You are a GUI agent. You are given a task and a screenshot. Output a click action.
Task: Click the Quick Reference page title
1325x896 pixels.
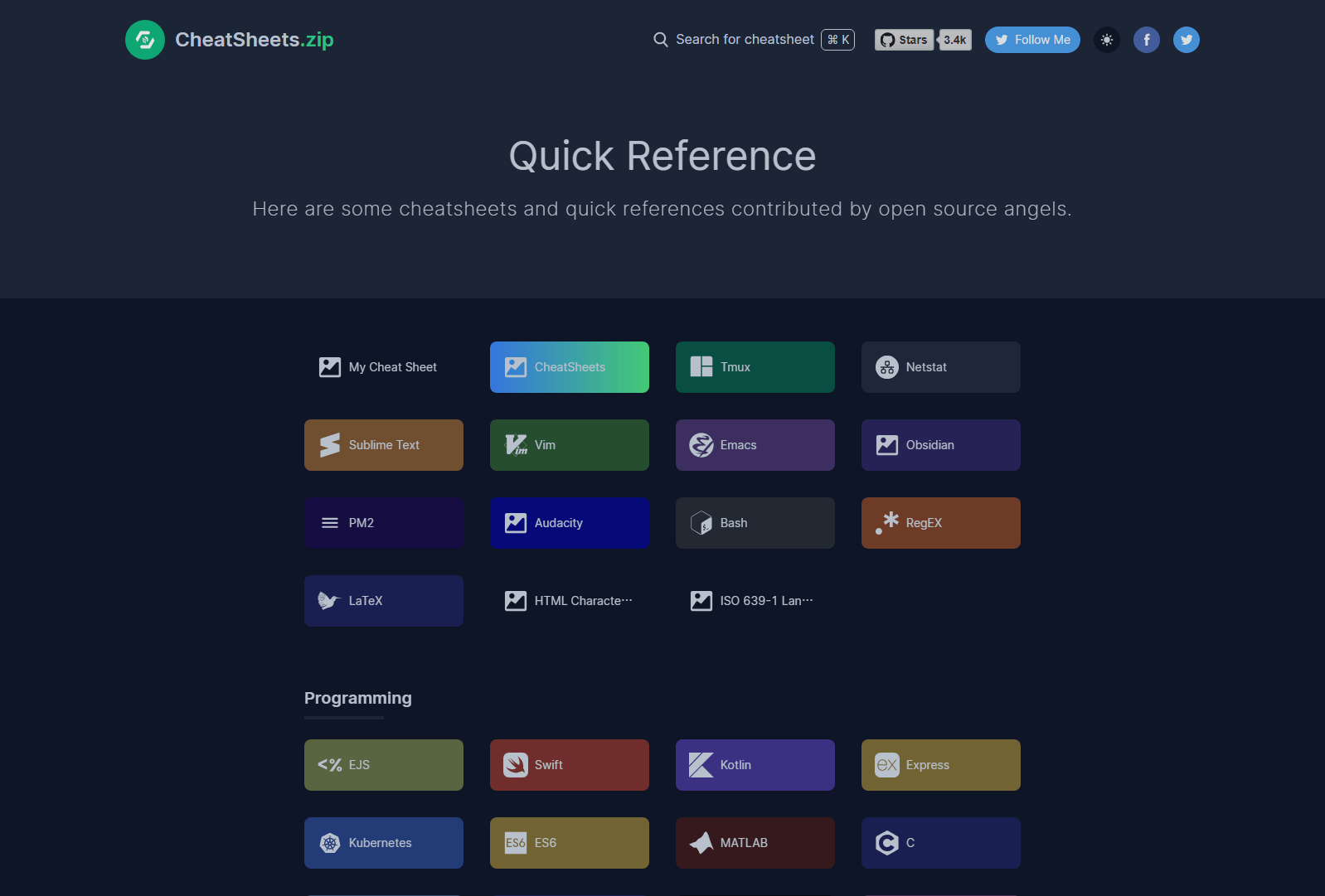pyautogui.click(x=662, y=157)
